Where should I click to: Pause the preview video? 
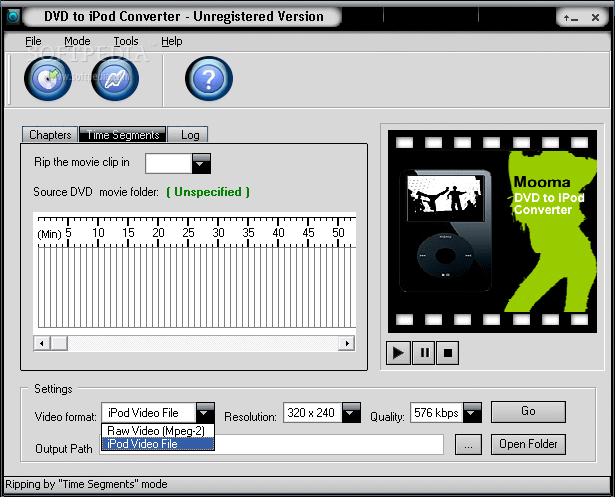coord(424,353)
